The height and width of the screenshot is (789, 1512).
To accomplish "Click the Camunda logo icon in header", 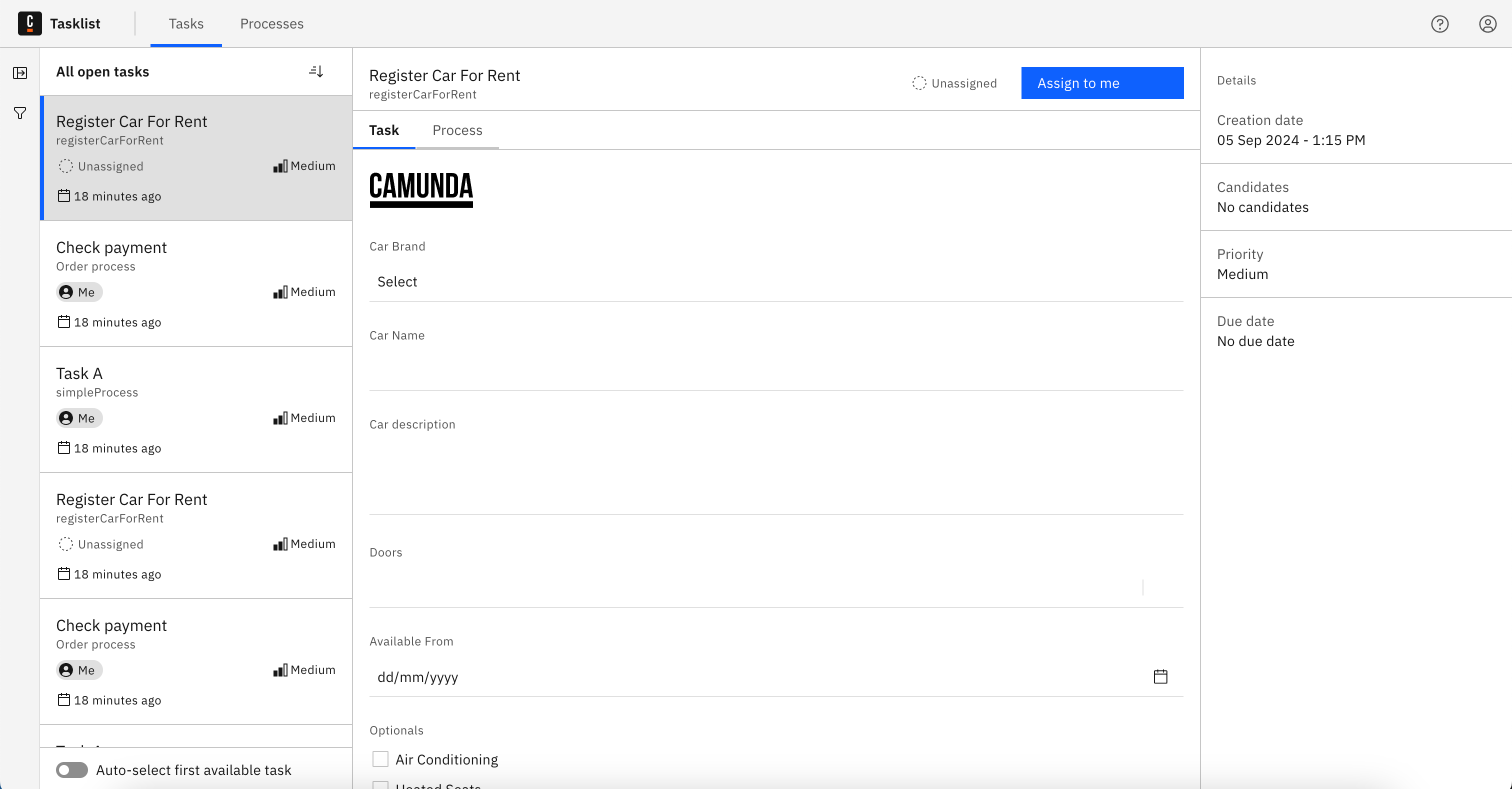I will point(30,23).
